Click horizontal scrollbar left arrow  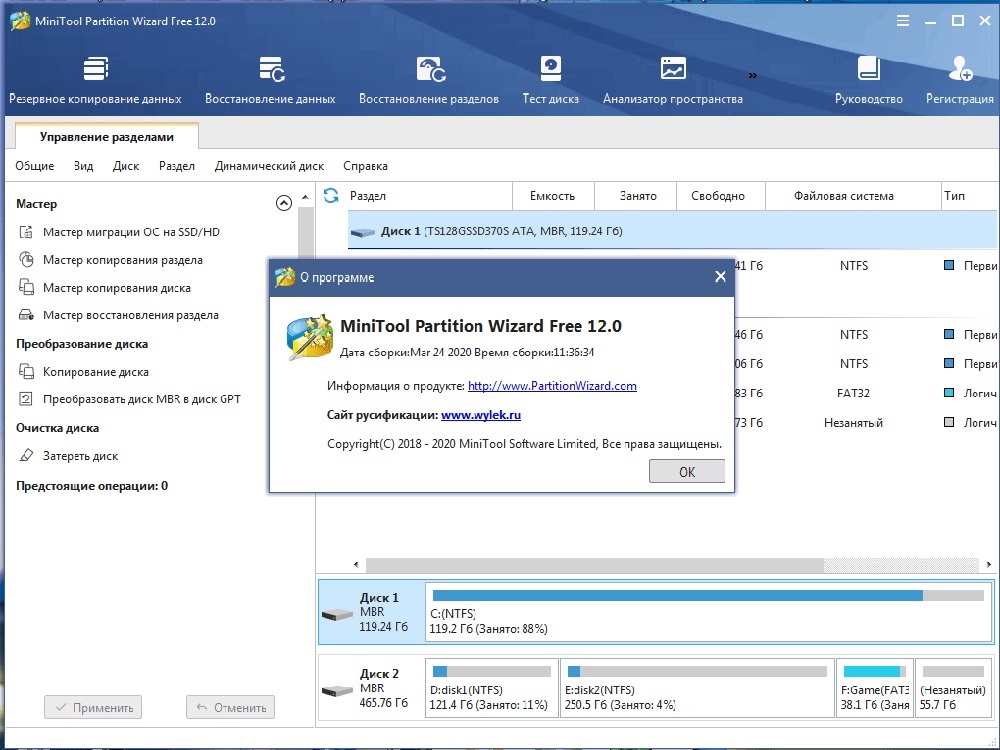(356, 565)
